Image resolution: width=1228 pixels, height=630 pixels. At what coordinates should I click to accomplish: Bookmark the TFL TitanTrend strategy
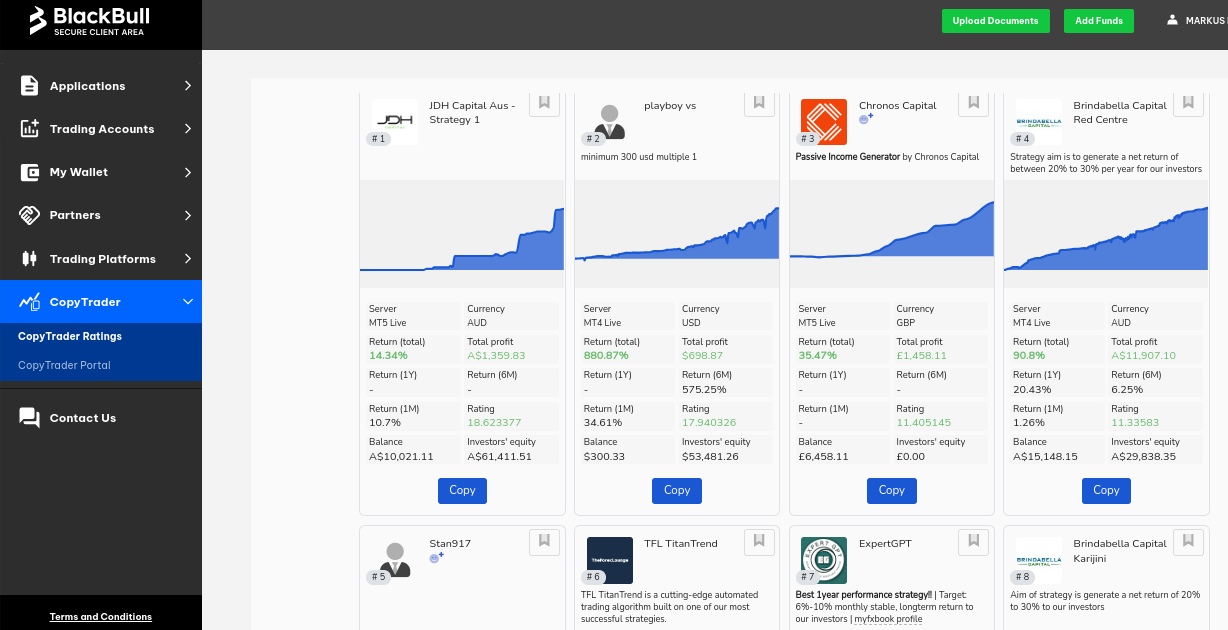[x=759, y=541]
